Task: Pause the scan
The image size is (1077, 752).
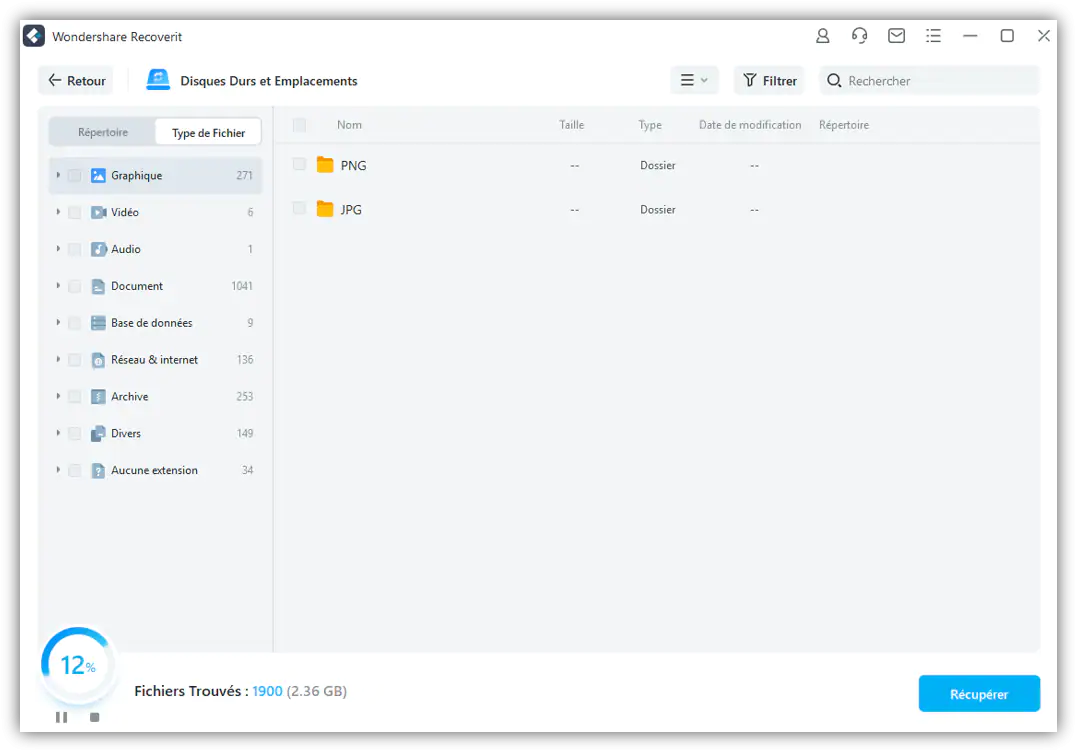Action: tap(61, 717)
